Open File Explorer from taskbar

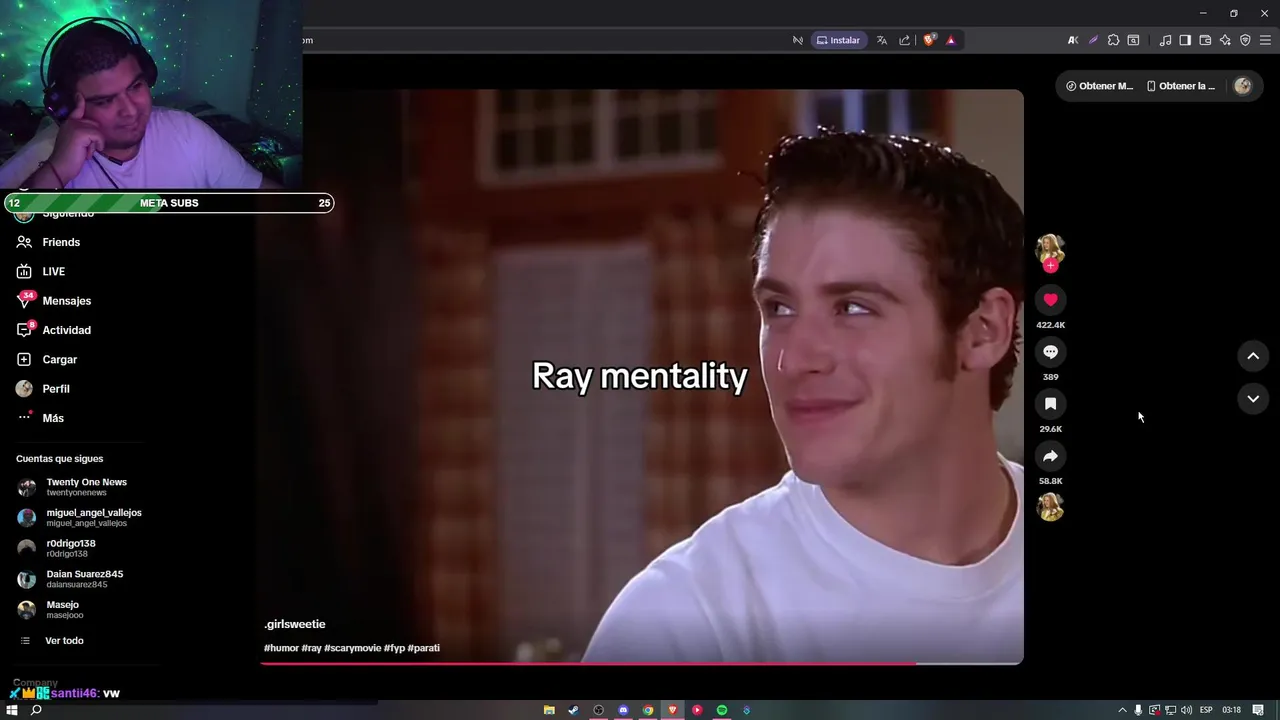tap(549, 710)
